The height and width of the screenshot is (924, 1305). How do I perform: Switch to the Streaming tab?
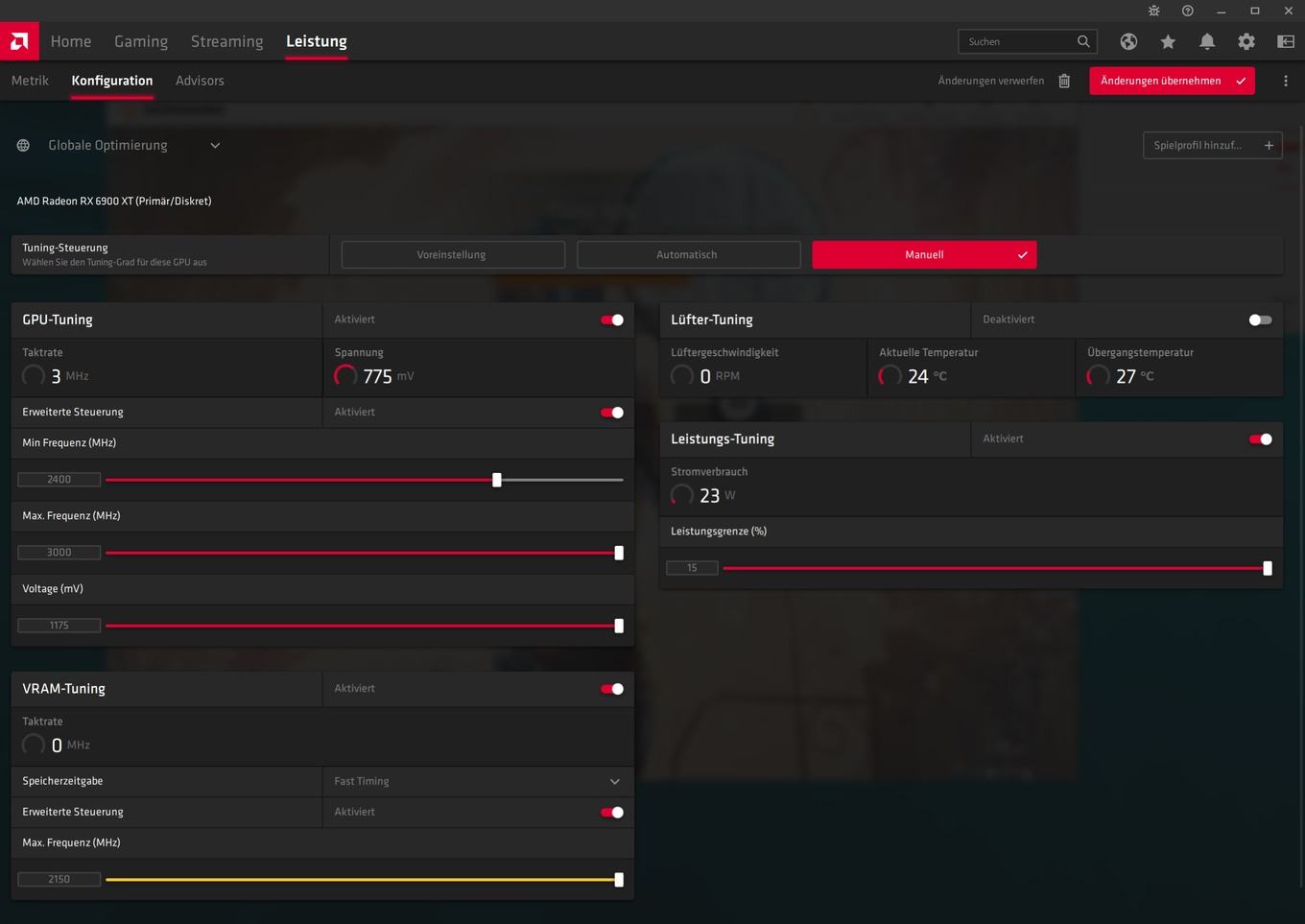226,41
